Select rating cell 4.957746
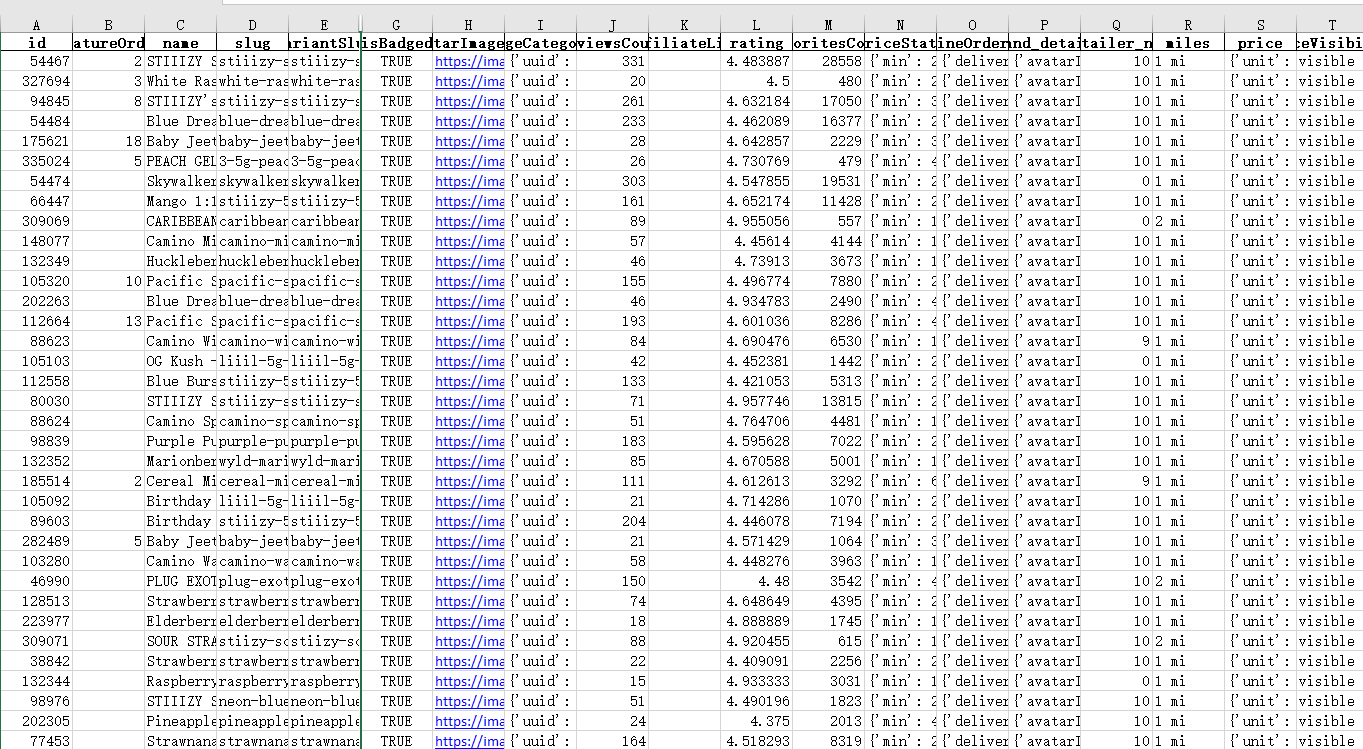The height and width of the screenshot is (749, 1363). point(756,401)
